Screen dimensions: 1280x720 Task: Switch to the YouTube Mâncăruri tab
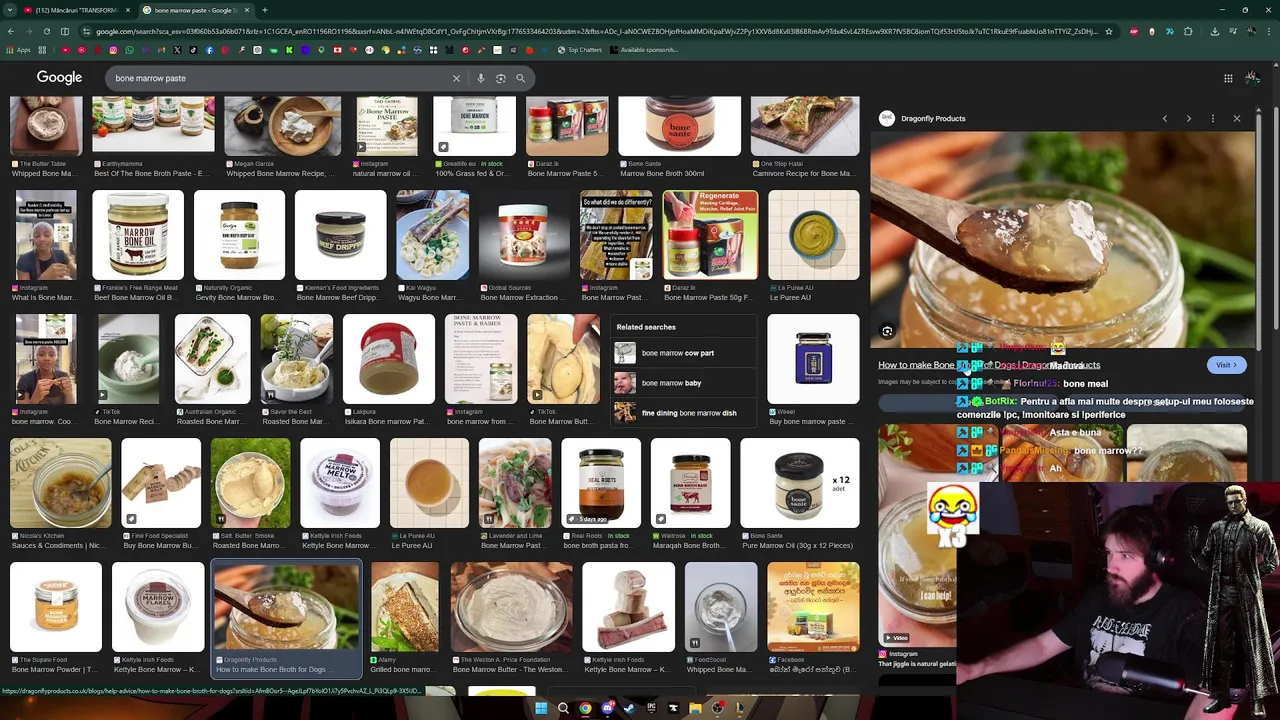[76, 10]
